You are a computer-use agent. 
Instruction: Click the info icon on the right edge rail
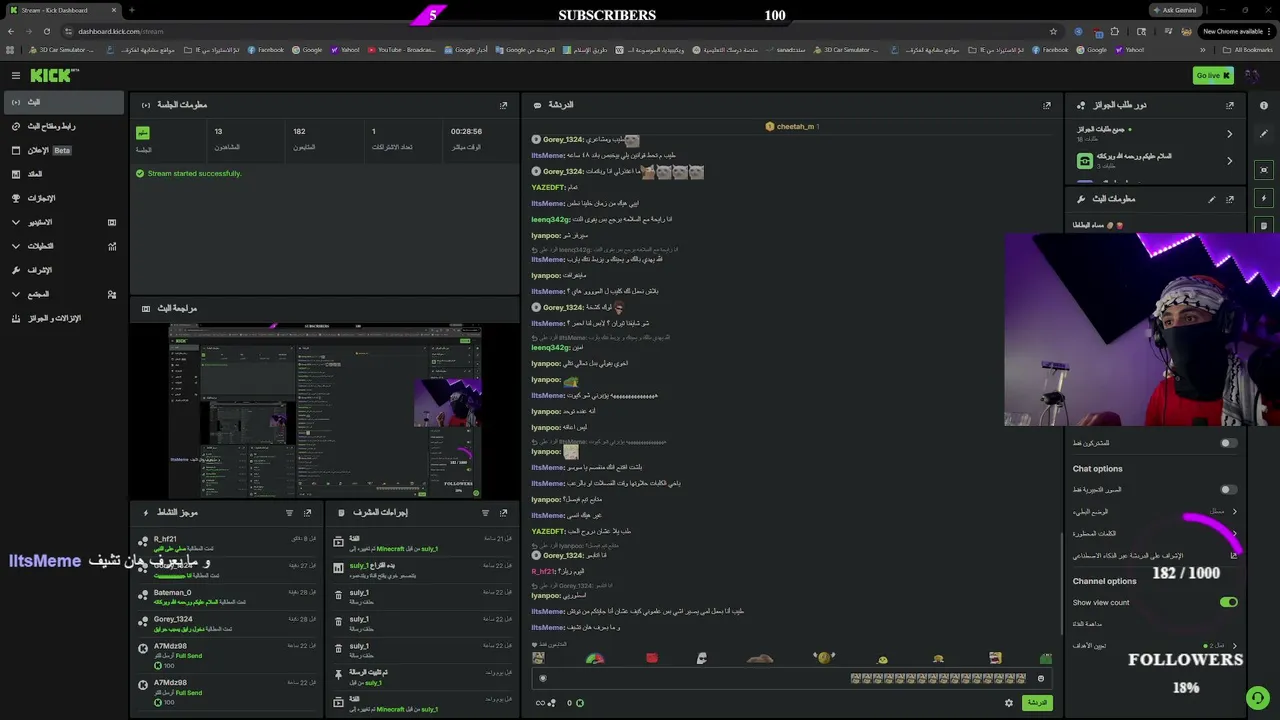(x=1264, y=106)
